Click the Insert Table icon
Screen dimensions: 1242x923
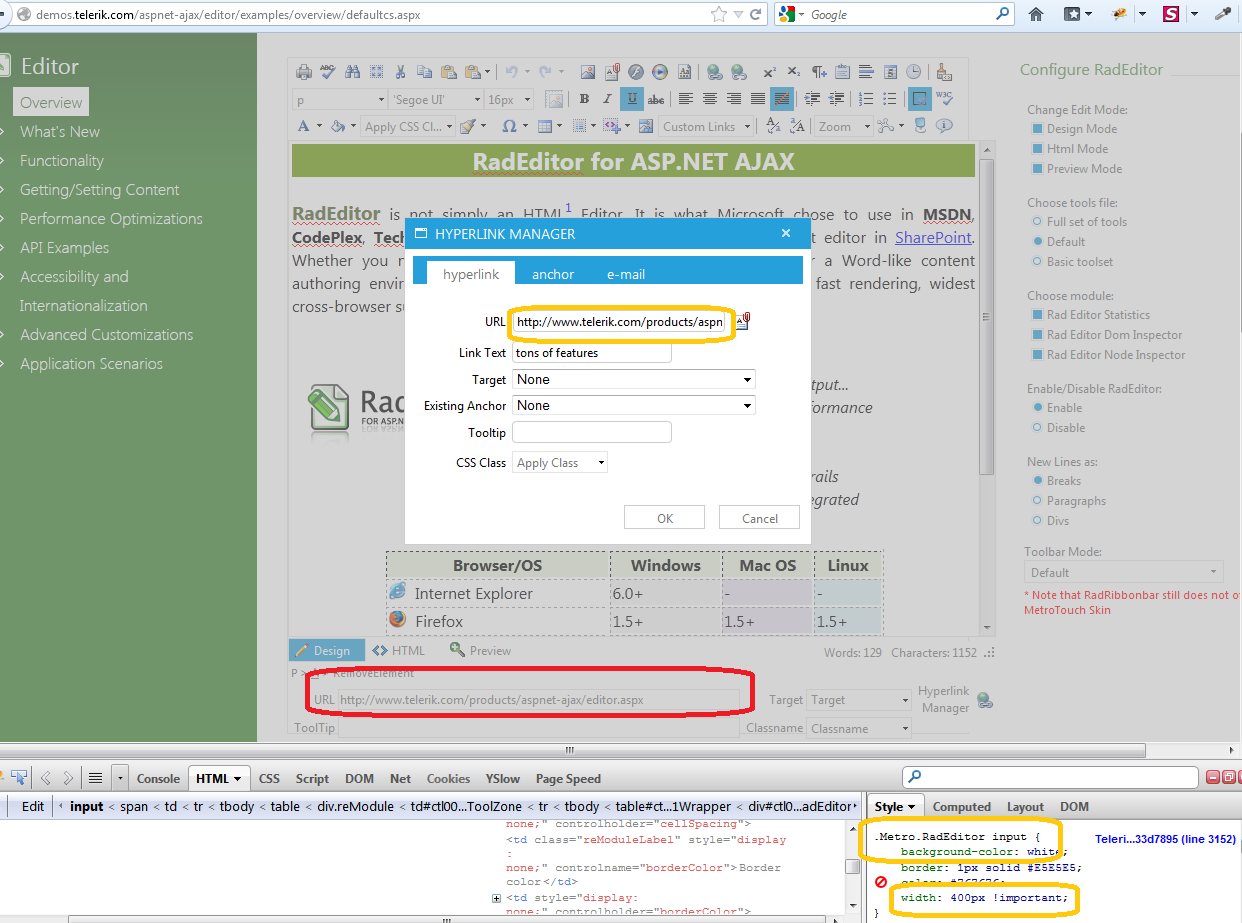tap(544, 126)
